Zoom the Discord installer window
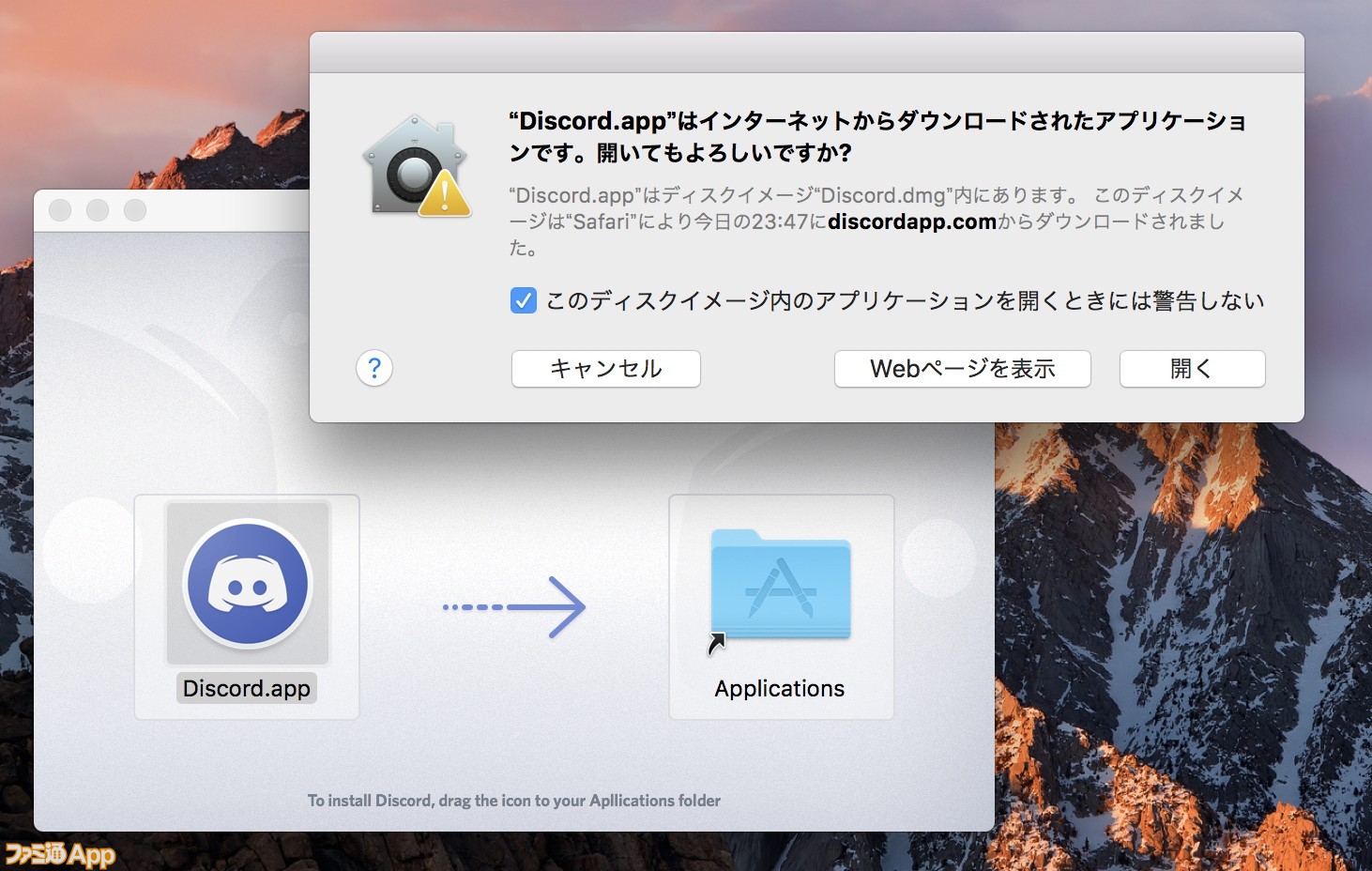Image resolution: width=1372 pixels, height=871 pixels. 135,210
